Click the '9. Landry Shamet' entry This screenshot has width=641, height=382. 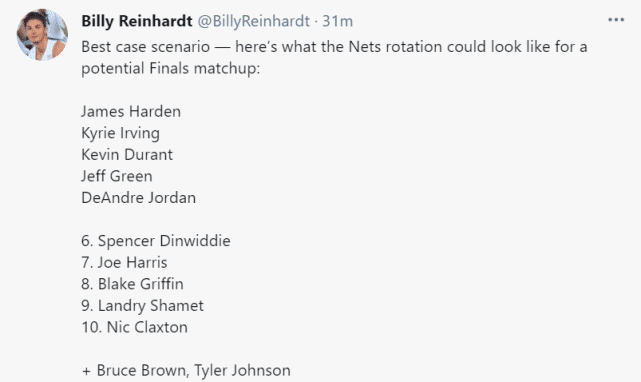142,306
